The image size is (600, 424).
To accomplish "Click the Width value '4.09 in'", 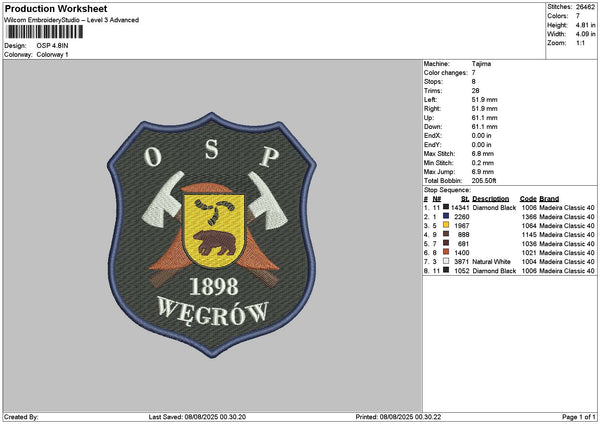I will 585,34.
